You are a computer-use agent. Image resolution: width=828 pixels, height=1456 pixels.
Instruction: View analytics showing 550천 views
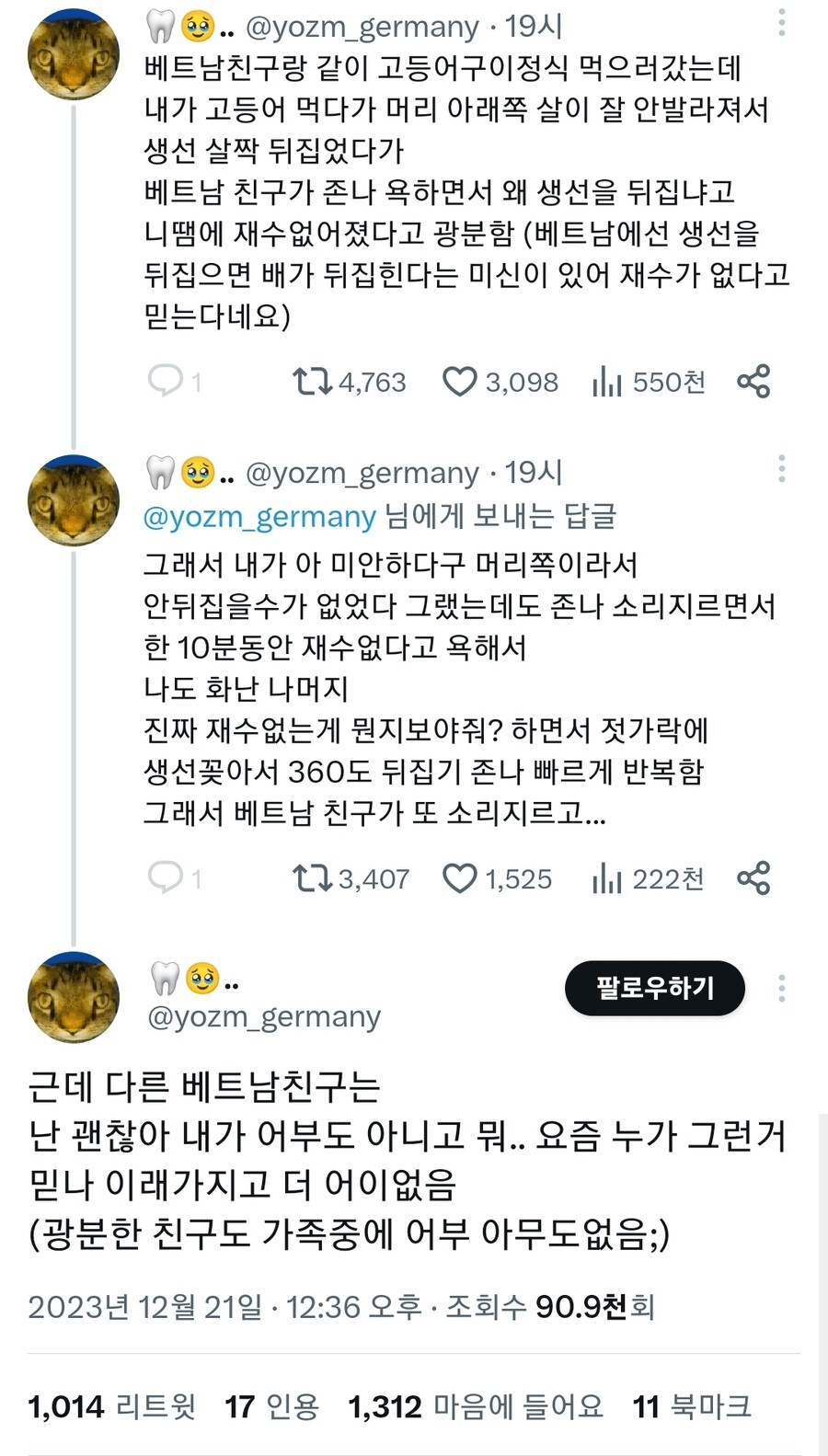click(x=607, y=381)
